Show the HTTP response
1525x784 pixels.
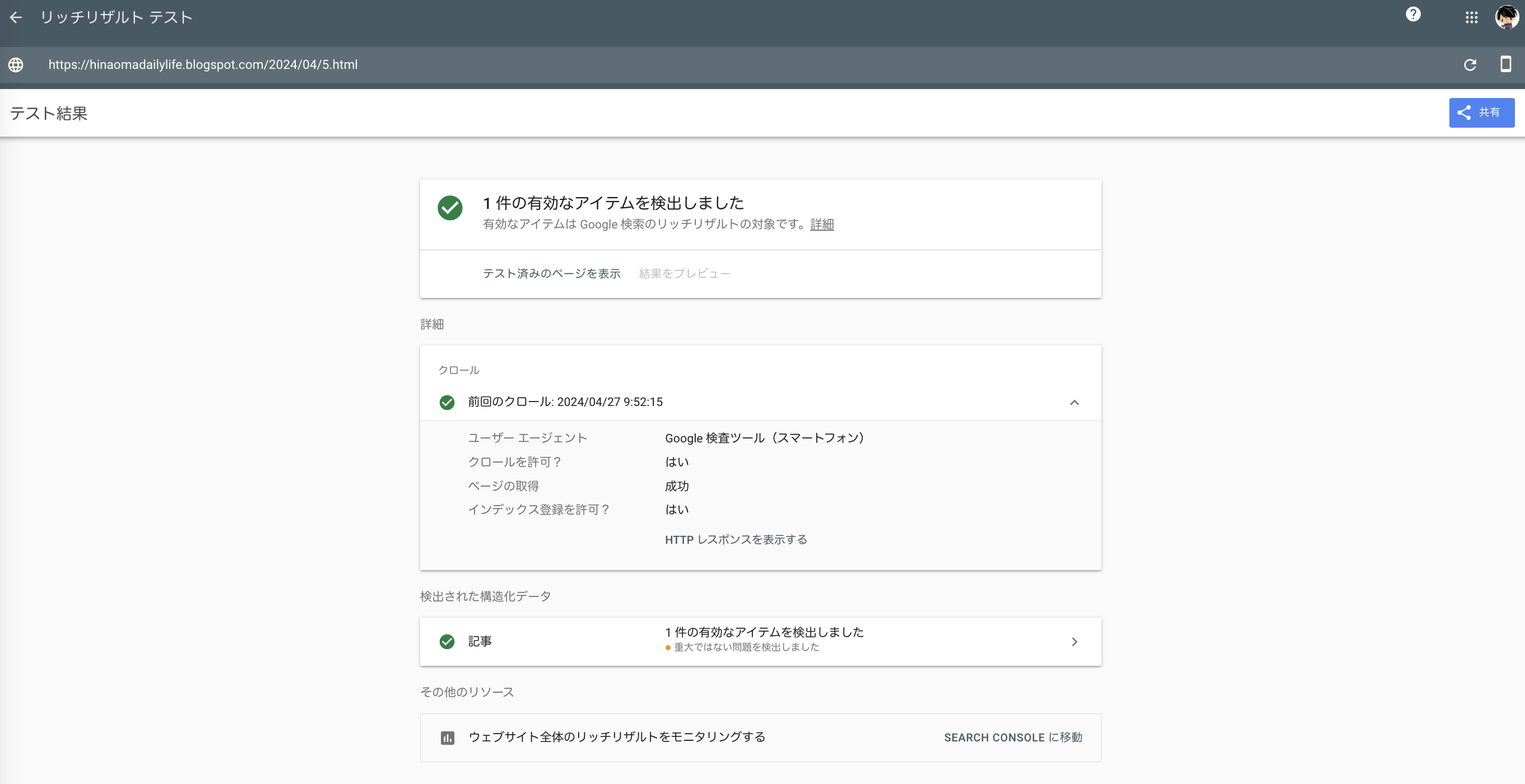(736, 539)
